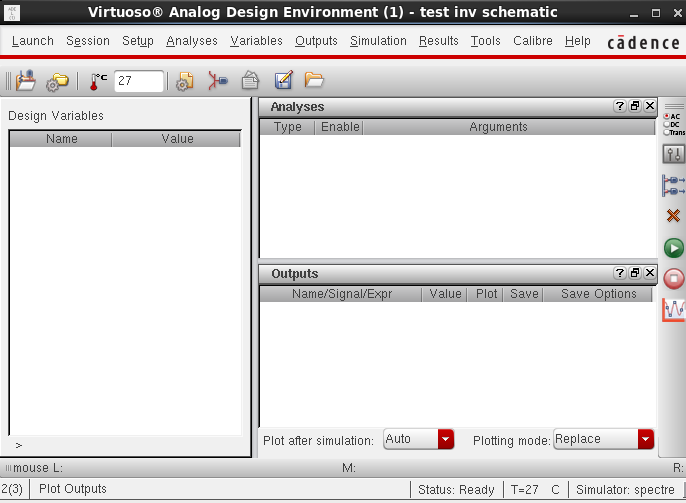This screenshot has width=686, height=503.
Task: Click the Simulator: spectre status text
Action: pyautogui.click(x=625, y=489)
